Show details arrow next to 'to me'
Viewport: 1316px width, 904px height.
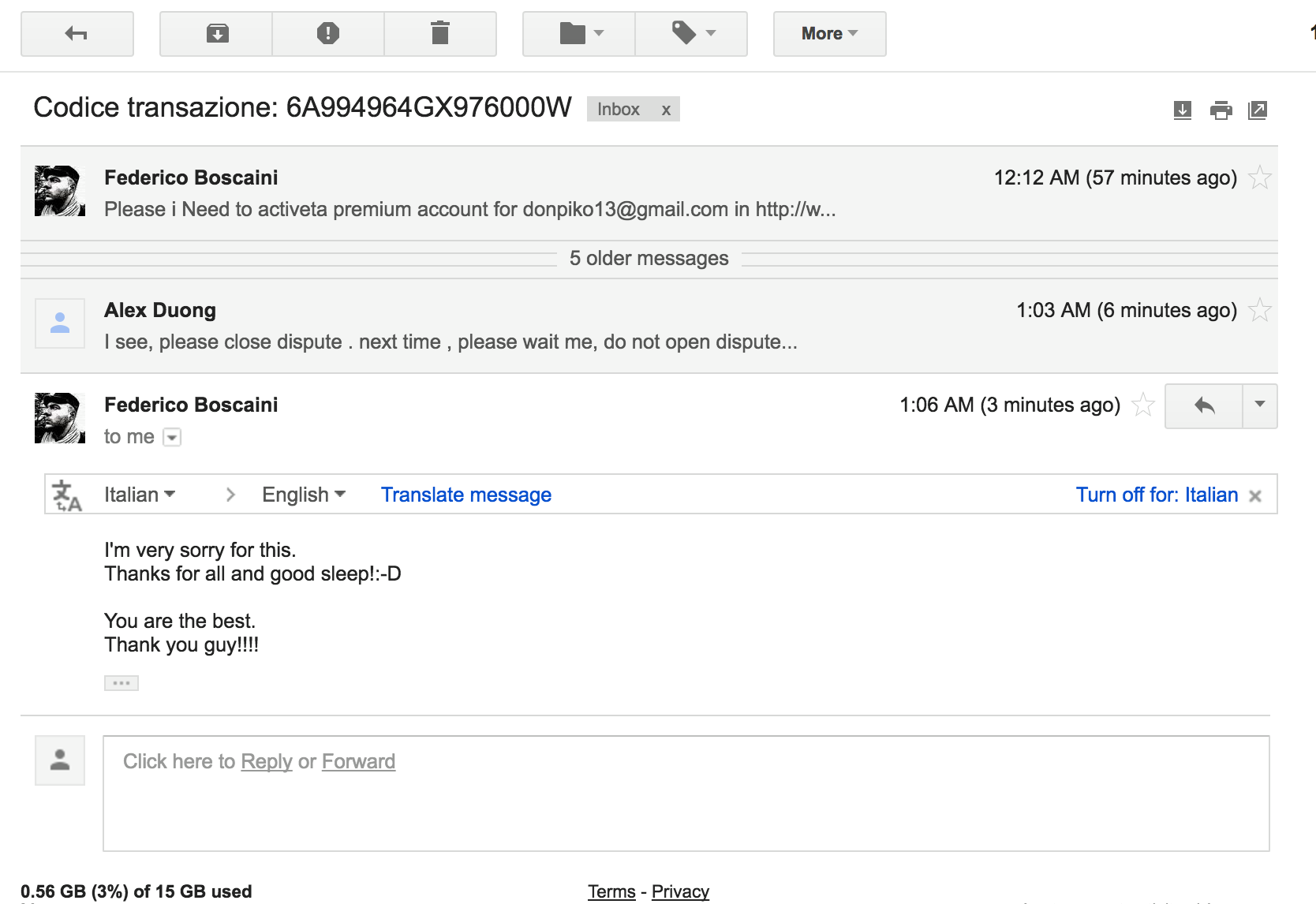tap(172, 437)
